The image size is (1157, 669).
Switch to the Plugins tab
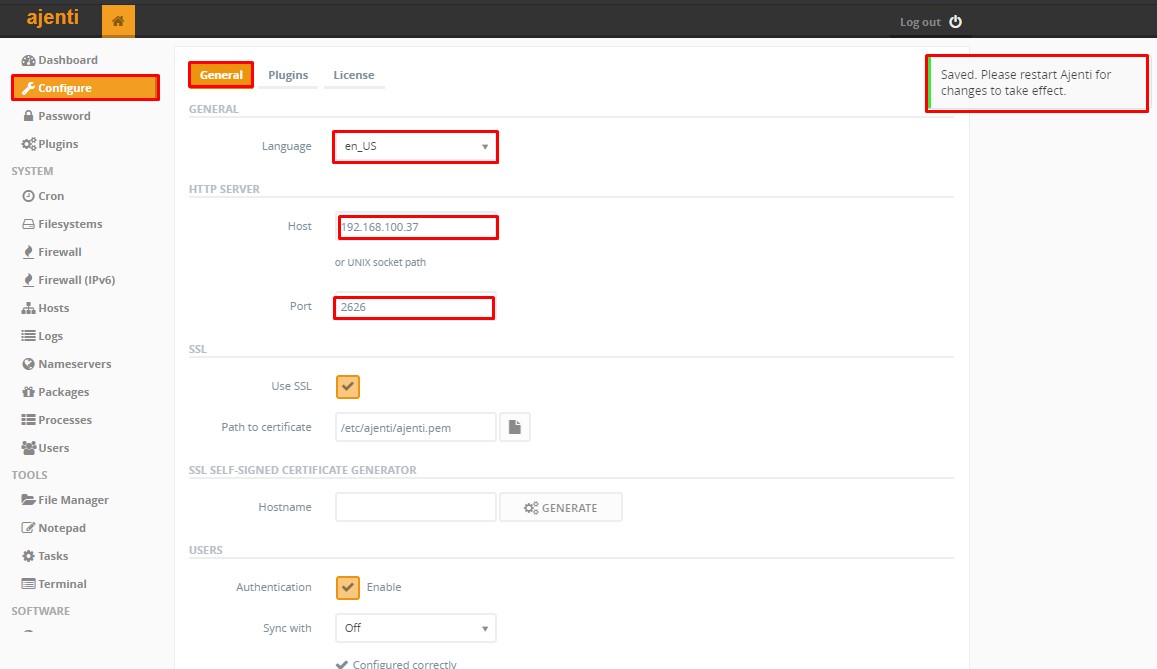click(x=288, y=74)
